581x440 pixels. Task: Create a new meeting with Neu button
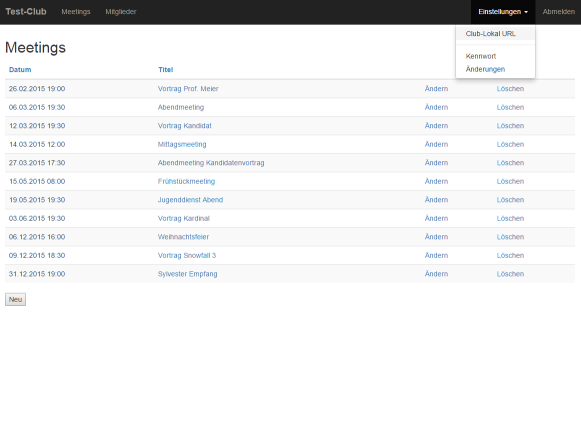(16, 300)
